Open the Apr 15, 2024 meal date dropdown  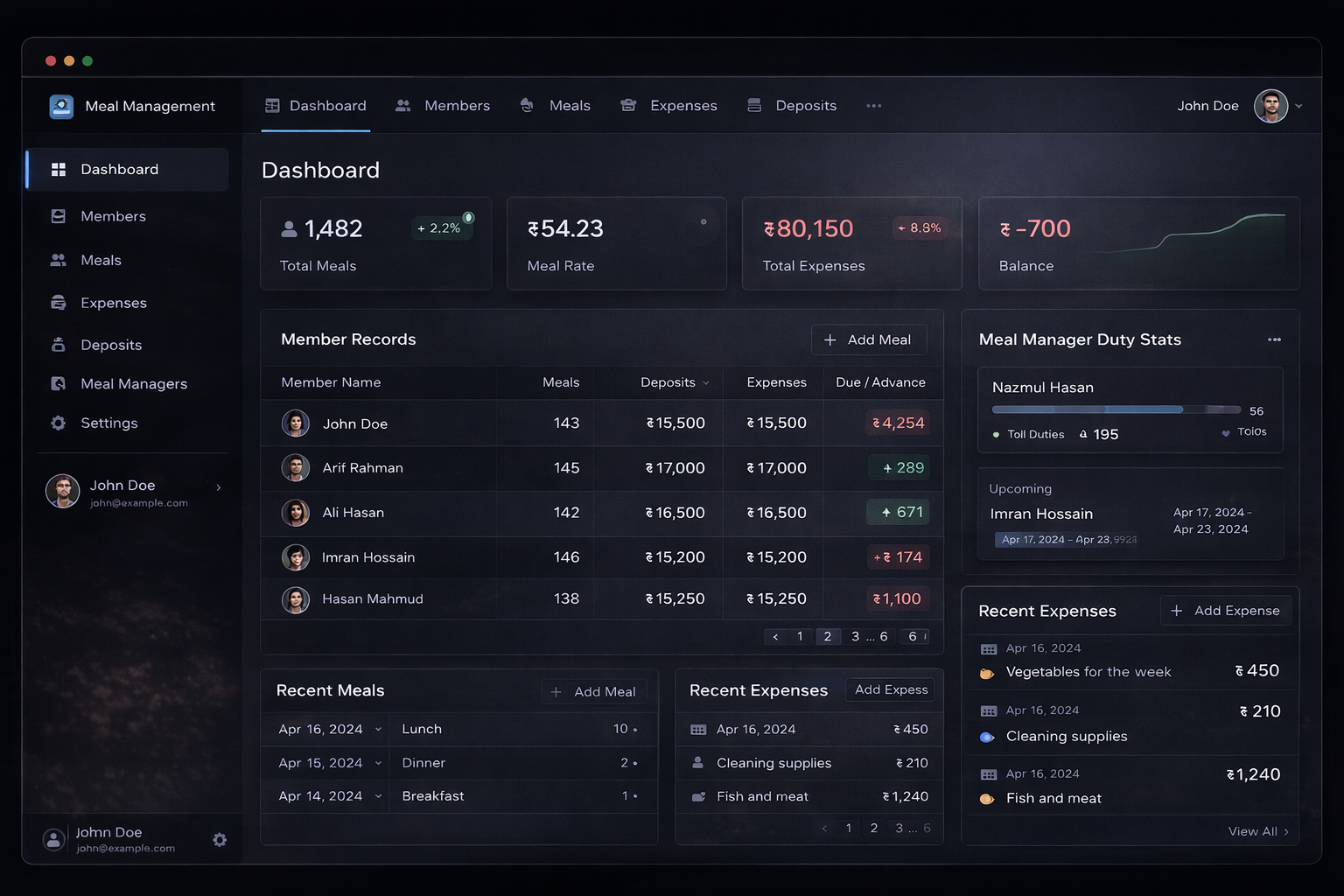378,763
